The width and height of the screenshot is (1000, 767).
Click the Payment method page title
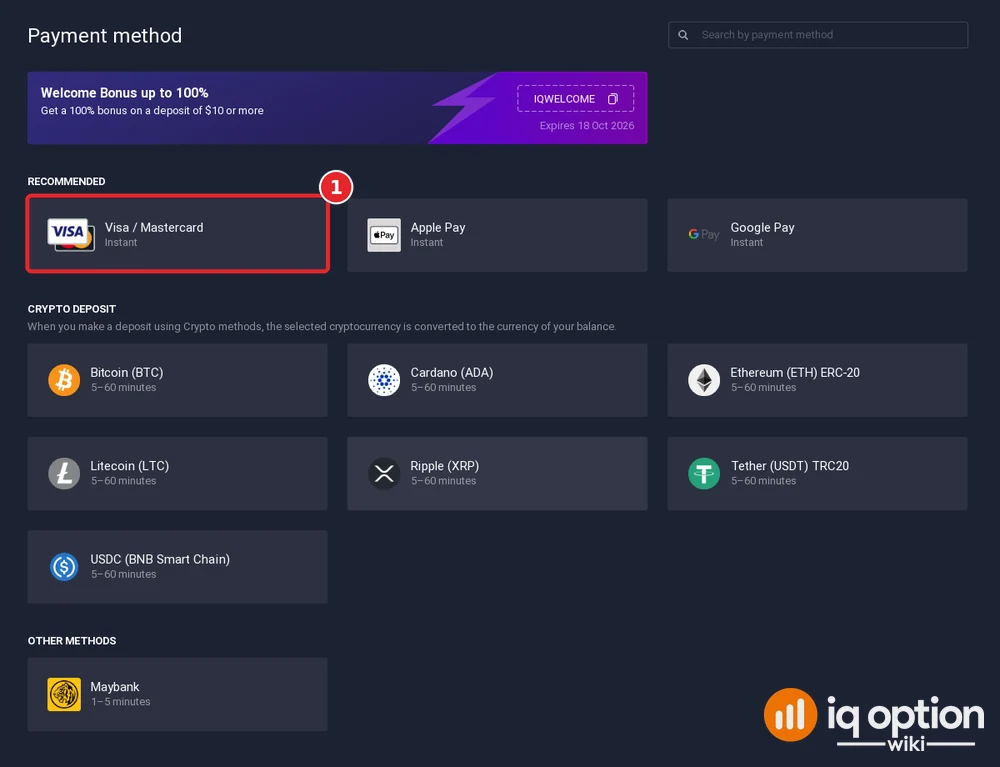click(x=105, y=36)
